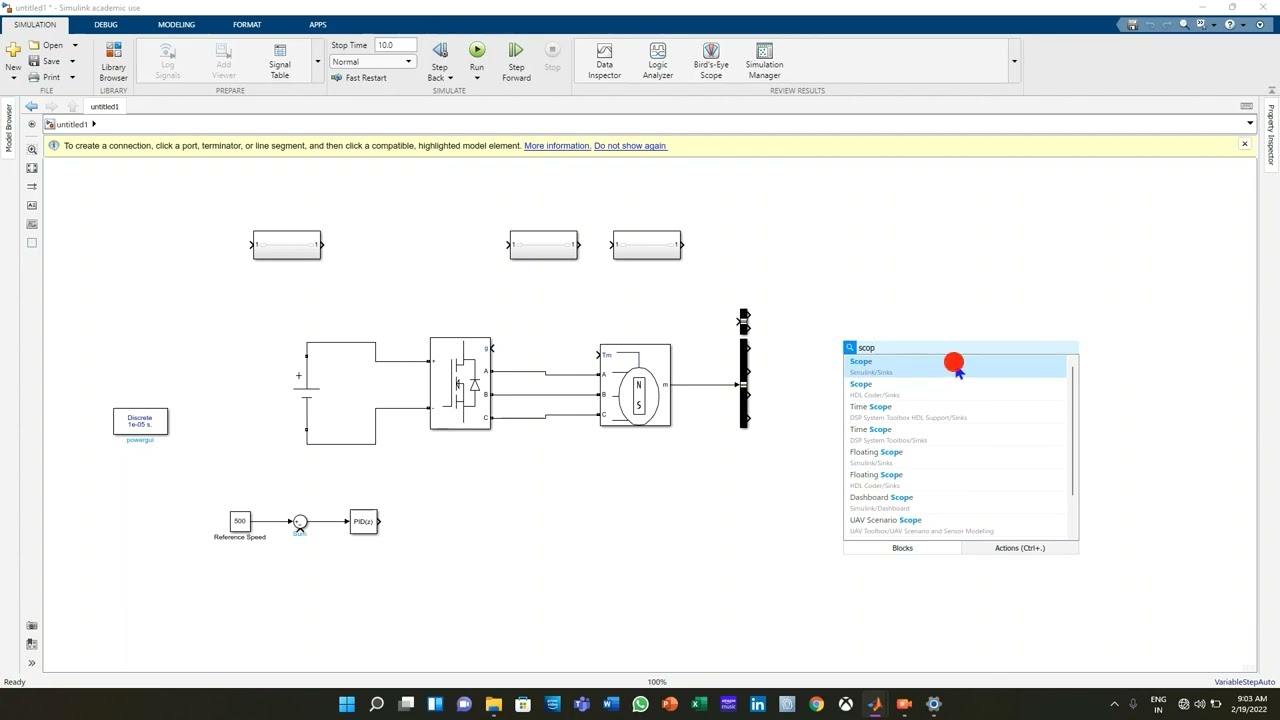Click the Open file button

tap(46, 45)
